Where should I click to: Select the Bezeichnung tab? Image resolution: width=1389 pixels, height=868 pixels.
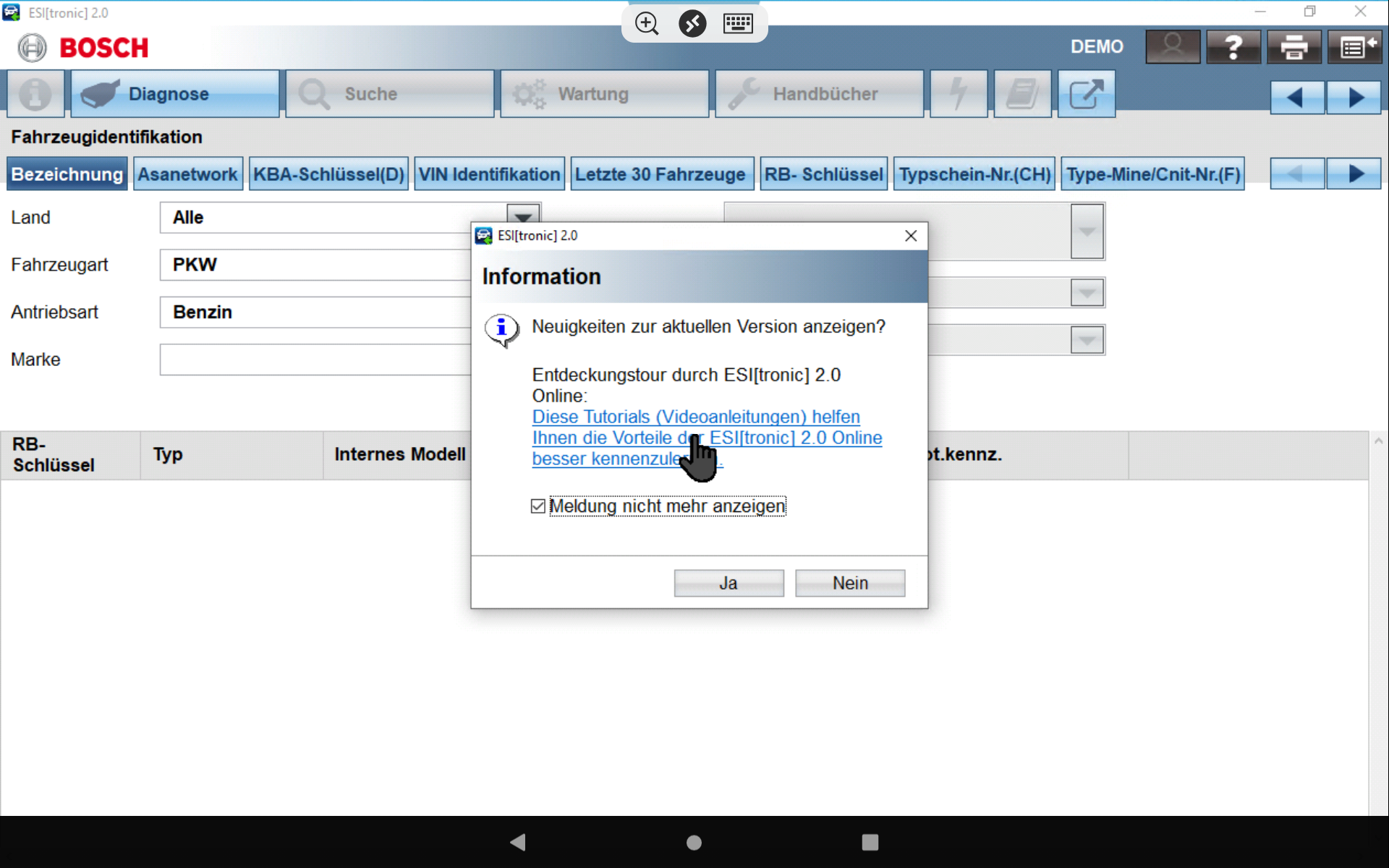tap(67, 174)
